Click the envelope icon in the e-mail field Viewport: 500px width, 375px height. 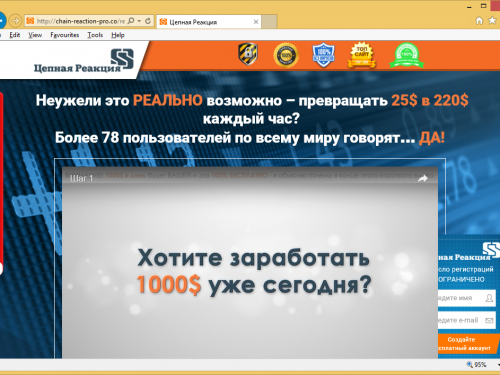click(489, 320)
